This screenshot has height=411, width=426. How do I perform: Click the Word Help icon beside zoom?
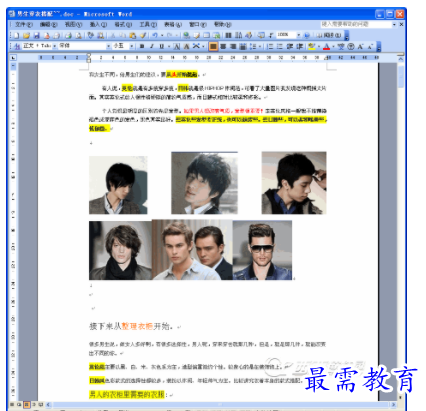click(x=307, y=35)
